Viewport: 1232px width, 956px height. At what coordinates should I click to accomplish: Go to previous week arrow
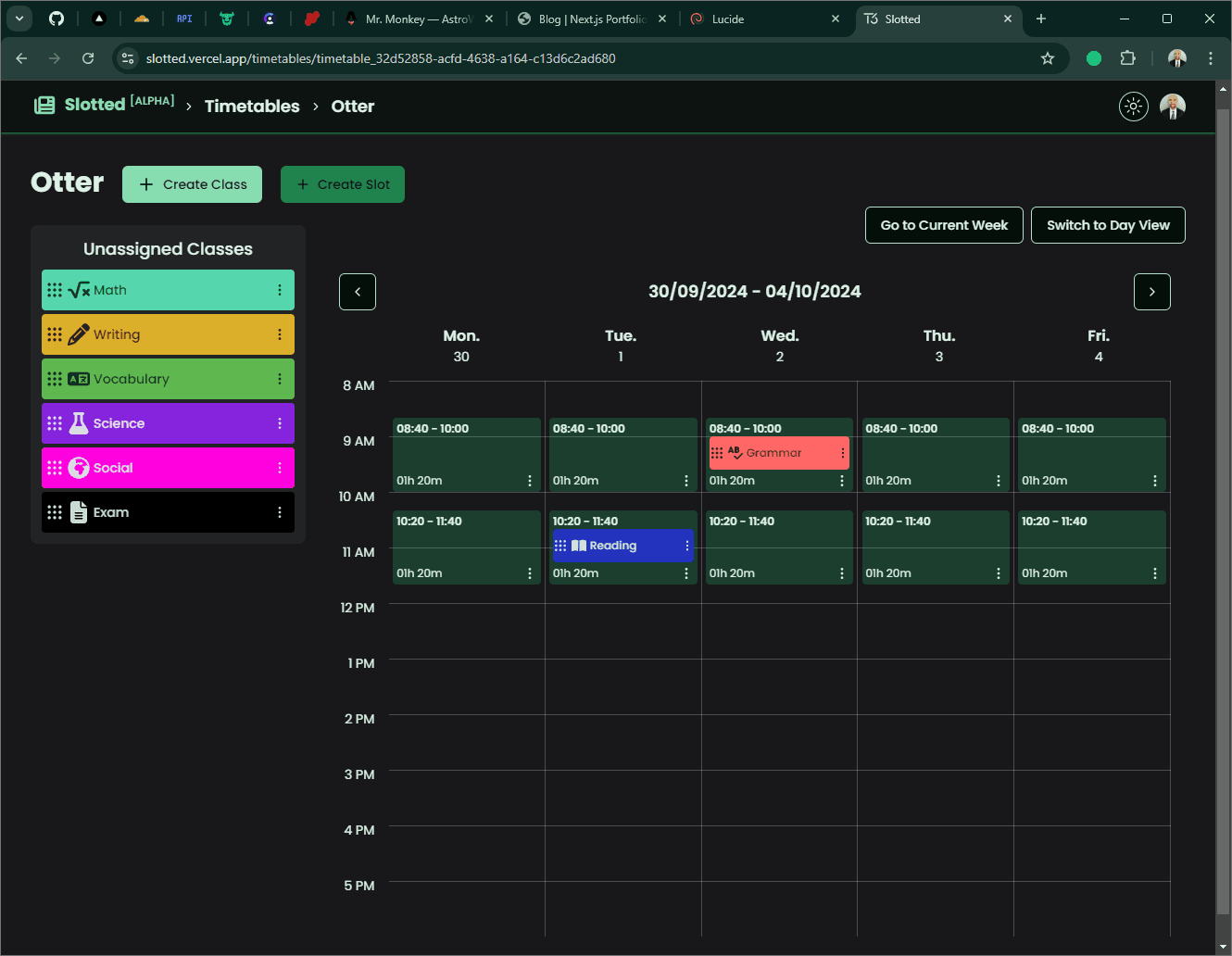(x=358, y=292)
